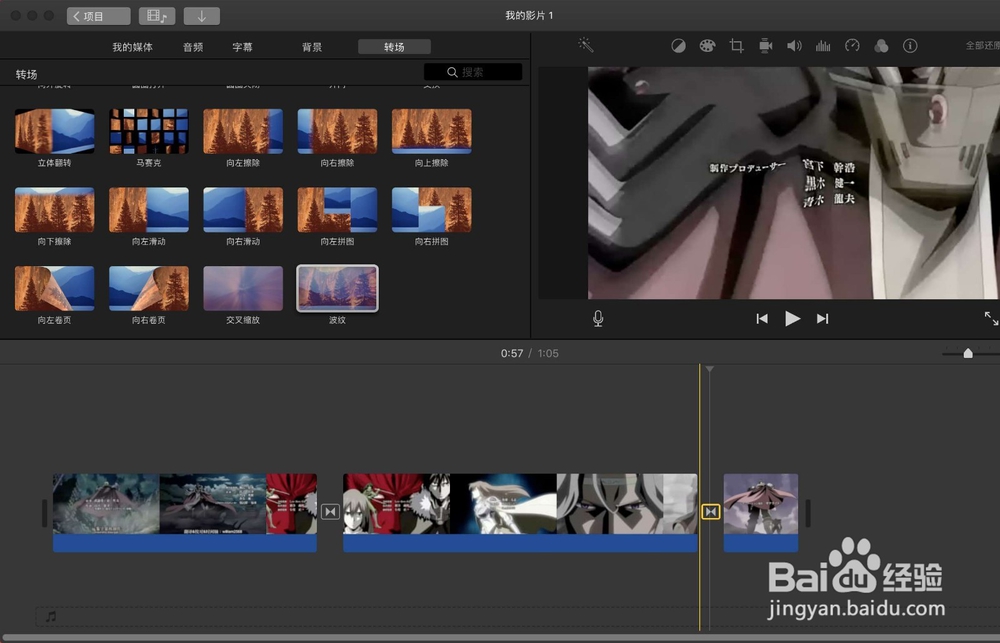Choose the 向右拼图 transition

(x=432, y=210)
